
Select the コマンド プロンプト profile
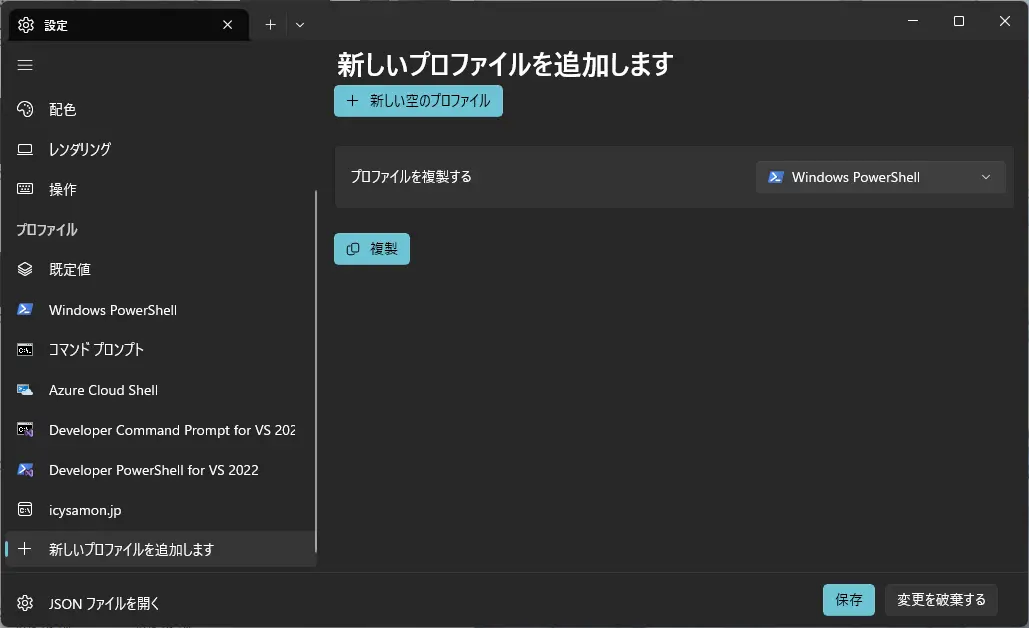pos(160,350)
